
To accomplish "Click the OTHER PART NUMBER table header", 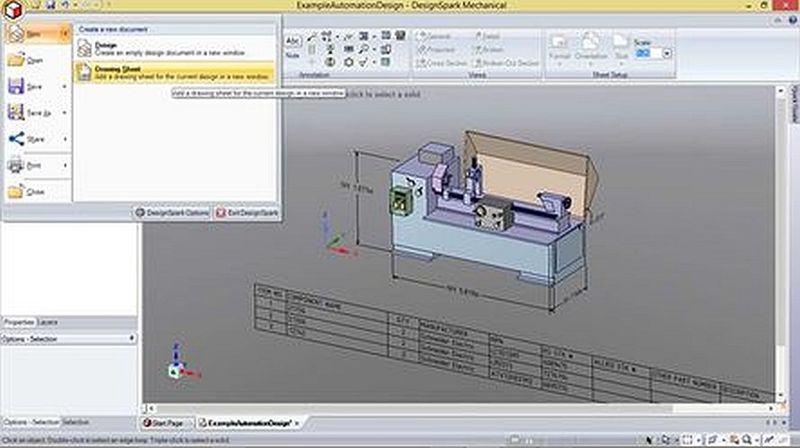I will [684, 381].
